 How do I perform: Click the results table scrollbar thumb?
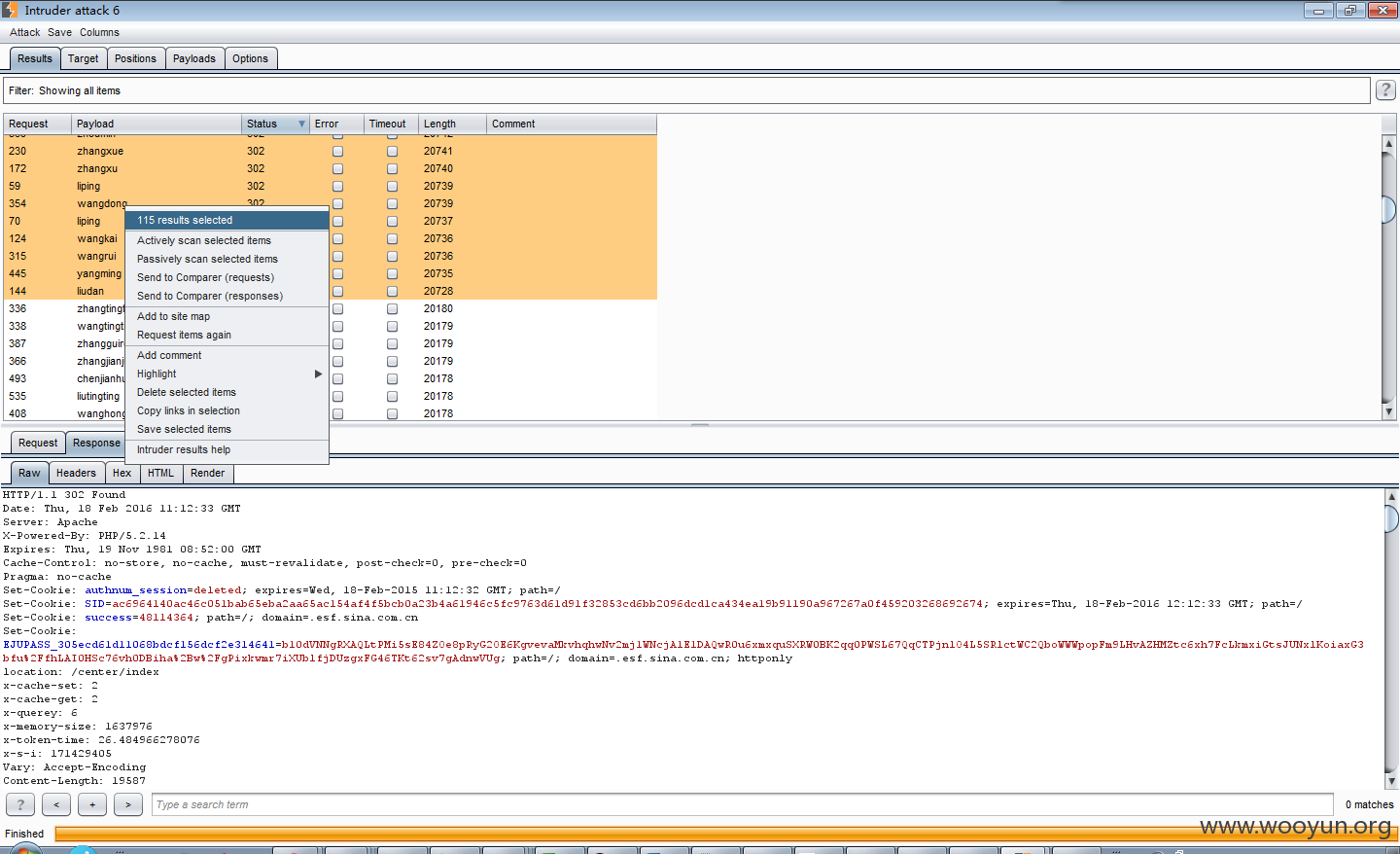pos(1389,208)
